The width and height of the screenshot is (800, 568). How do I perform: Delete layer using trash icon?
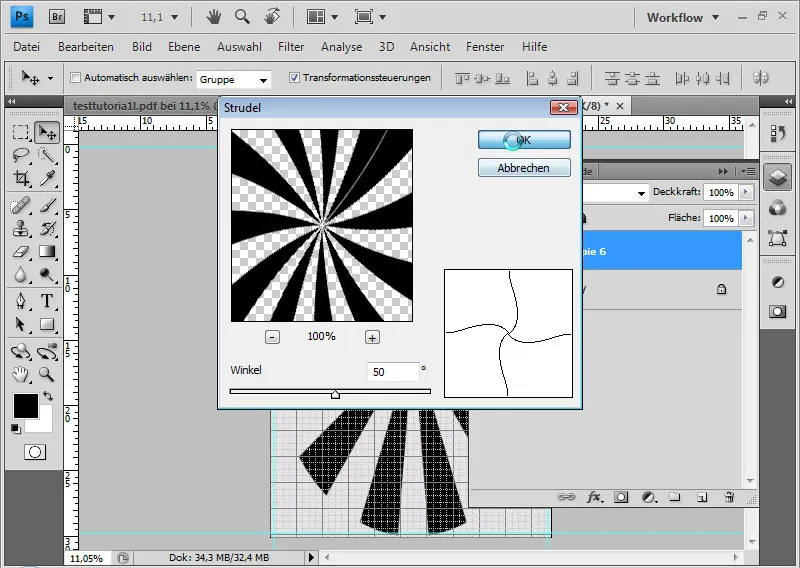[x=729, y=497]
